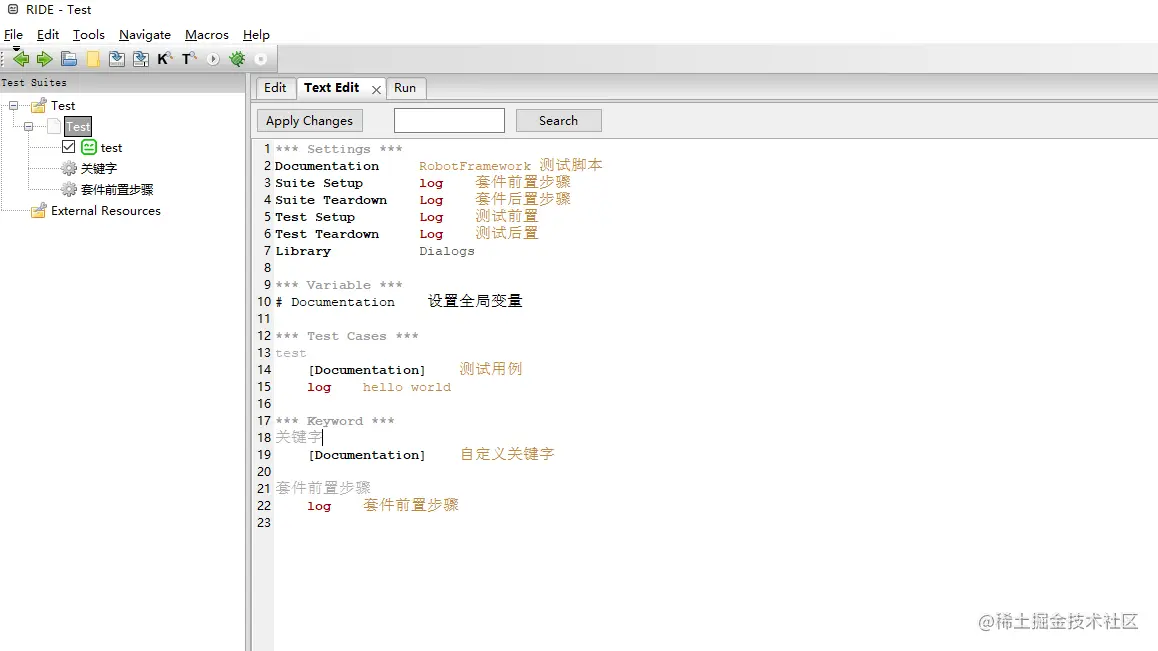Click the green robot icon beside test
Screen dimensions: 1158x651
(89, 147)
